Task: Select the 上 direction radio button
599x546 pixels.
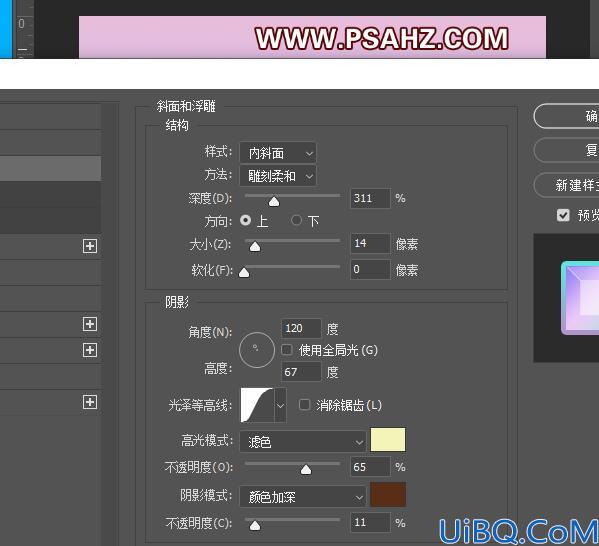Action: click(246, 220)
